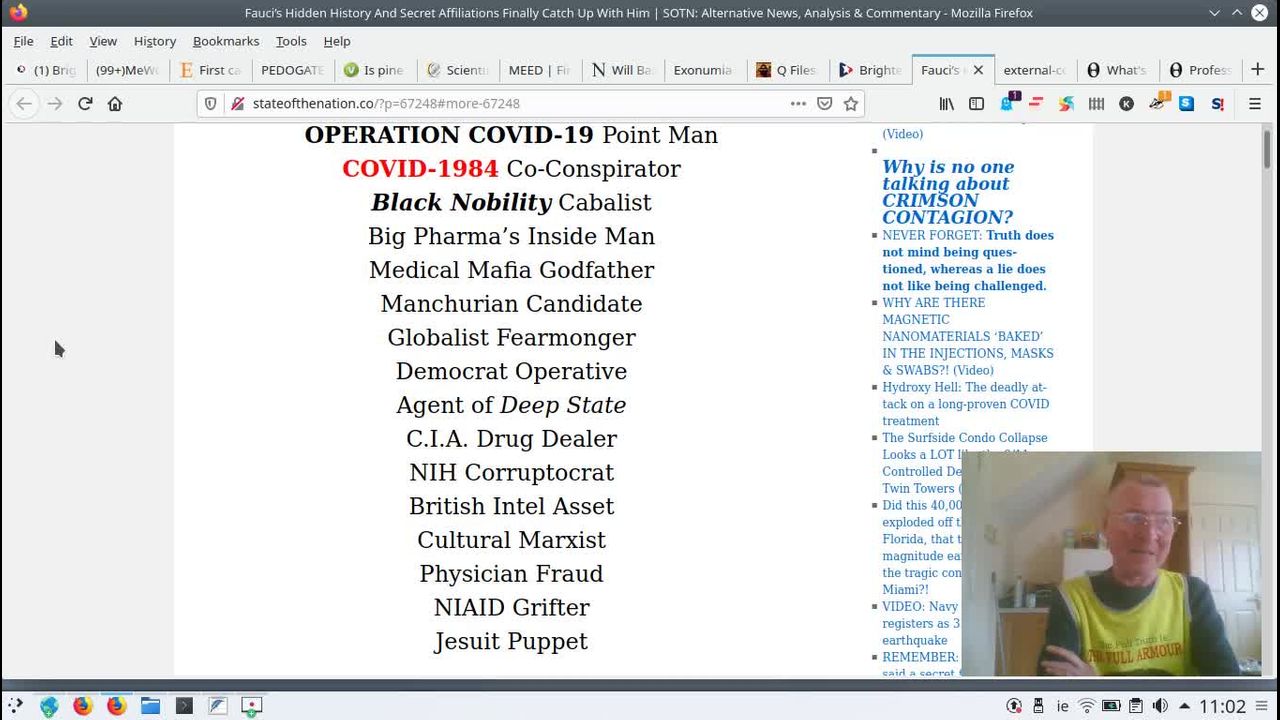Open the tracking protection shield info
1280x720 pixels.
click(x=210, y=103)
